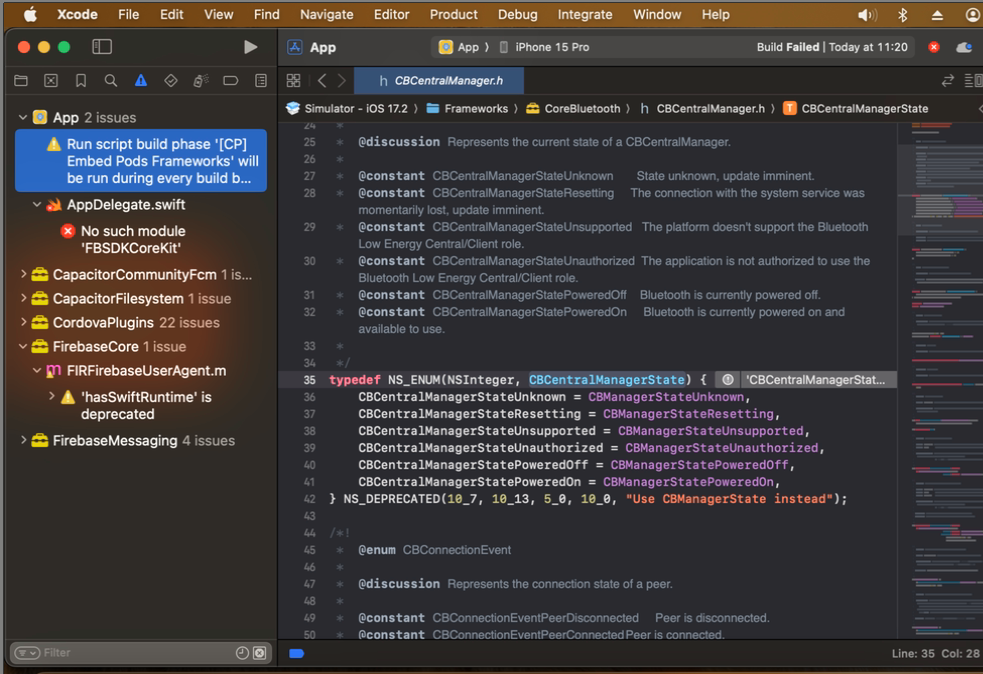Collapse the FirebaseCore group

[23, 346]
